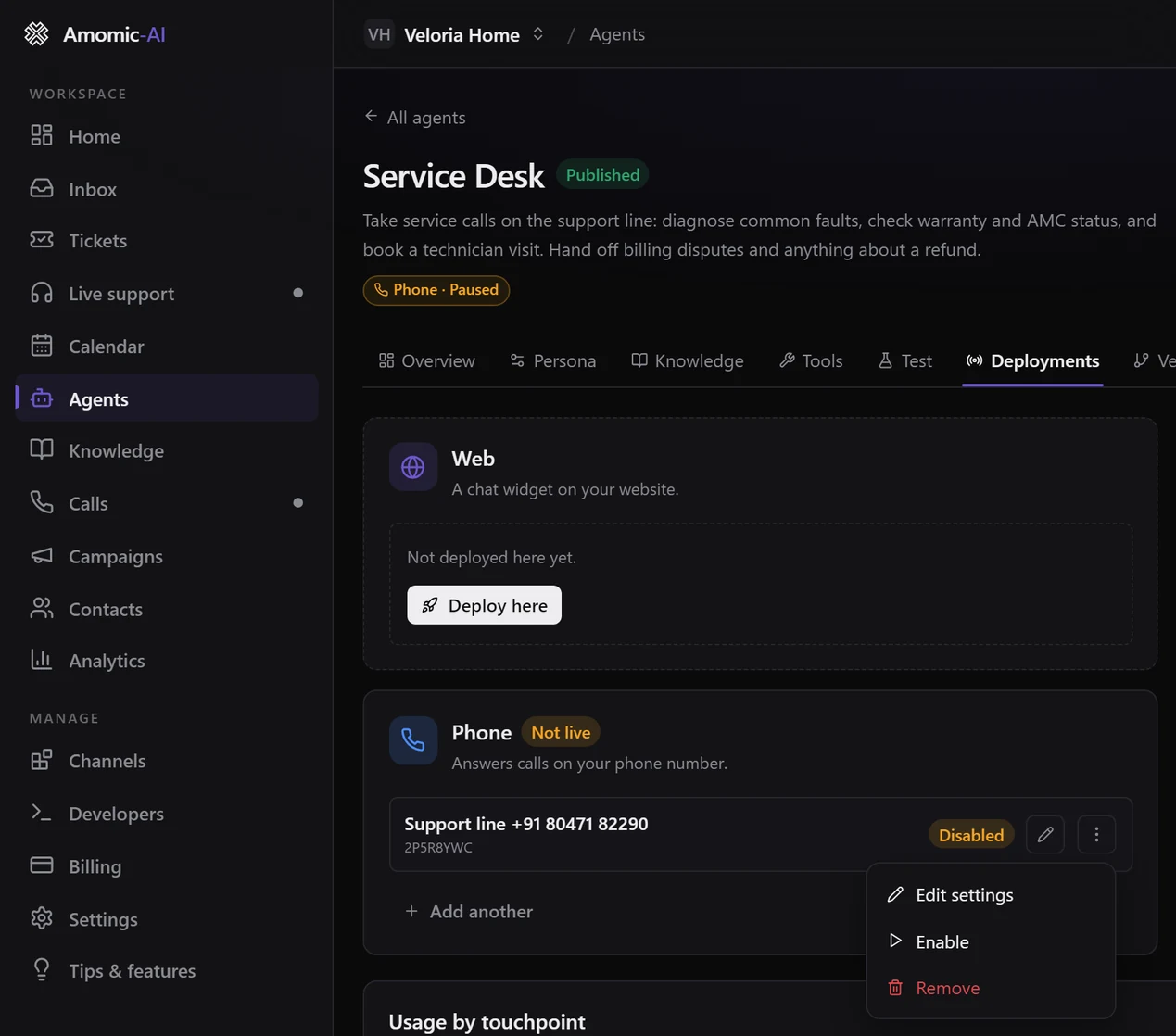The width and height of the screenshot is (1176, 1036).
Task: Expand the Veloria Home workspace switcher
Action: pyautogui.click(x=454, y=34)
